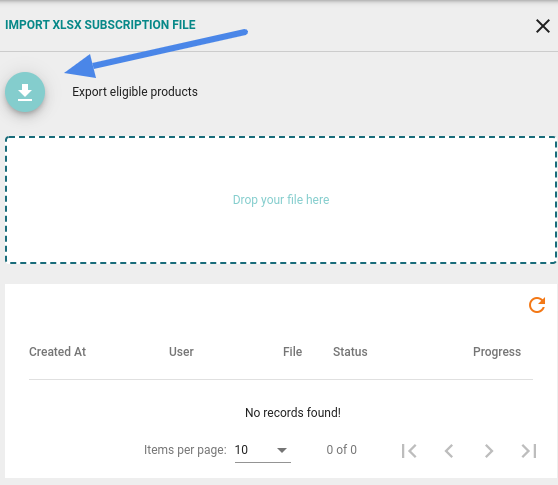
Task: Close the import XLSX dialog
Action: [543, 26]
